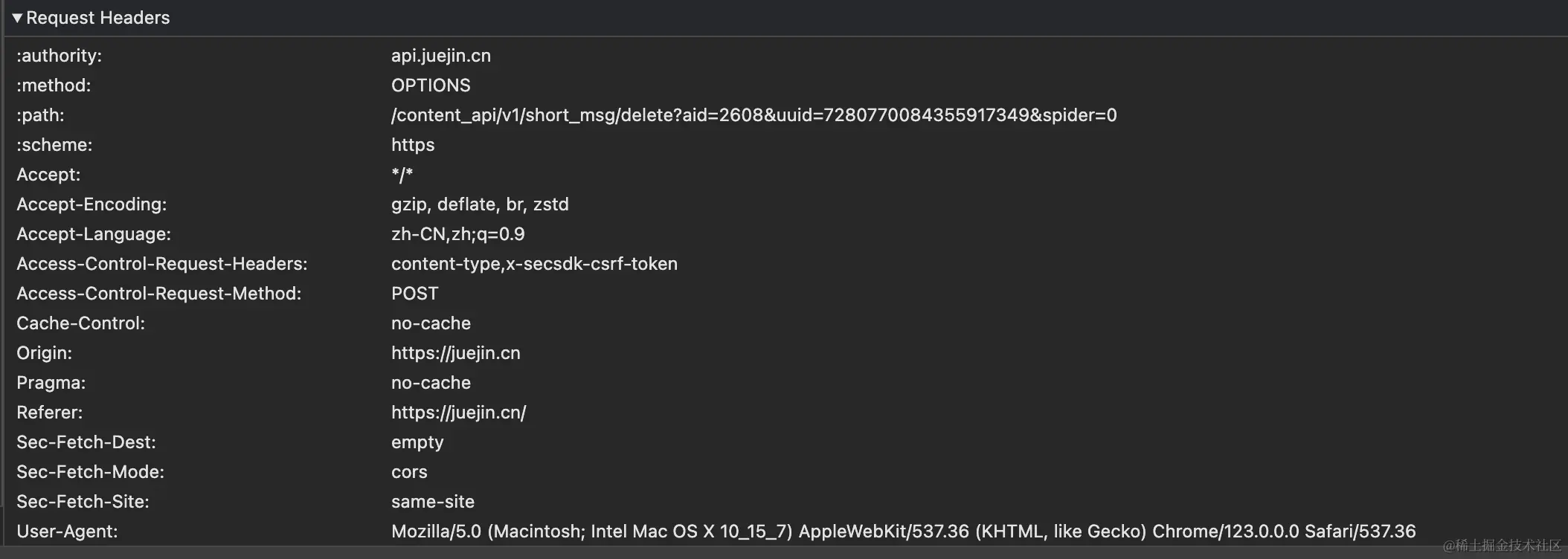The image size is (1568, 559).
Task: Click the Request Headers section title
Action: coord(98,18)
